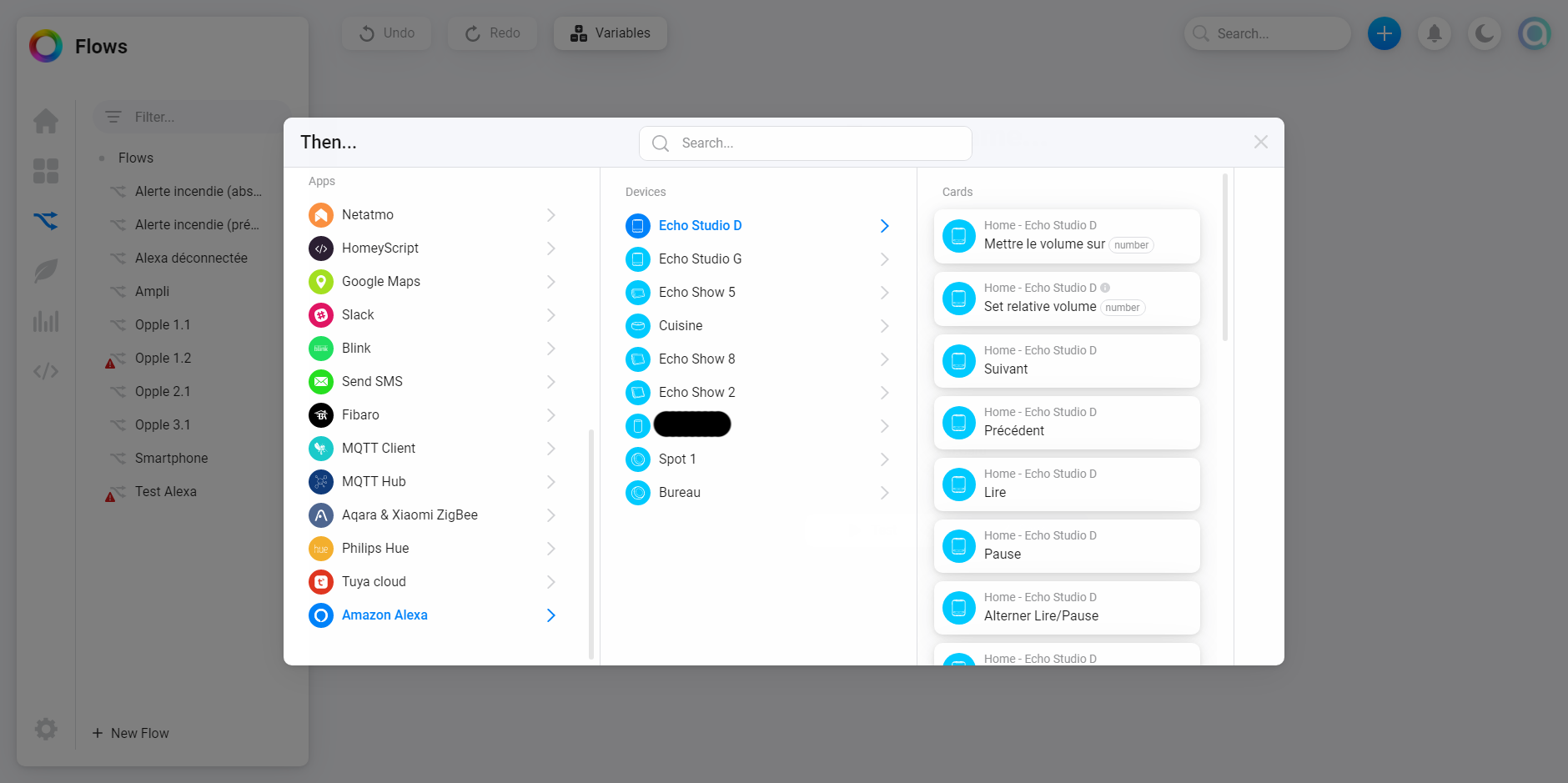Open the Insights bar chart icon
Screen dimensions: 1568x783
46,321
